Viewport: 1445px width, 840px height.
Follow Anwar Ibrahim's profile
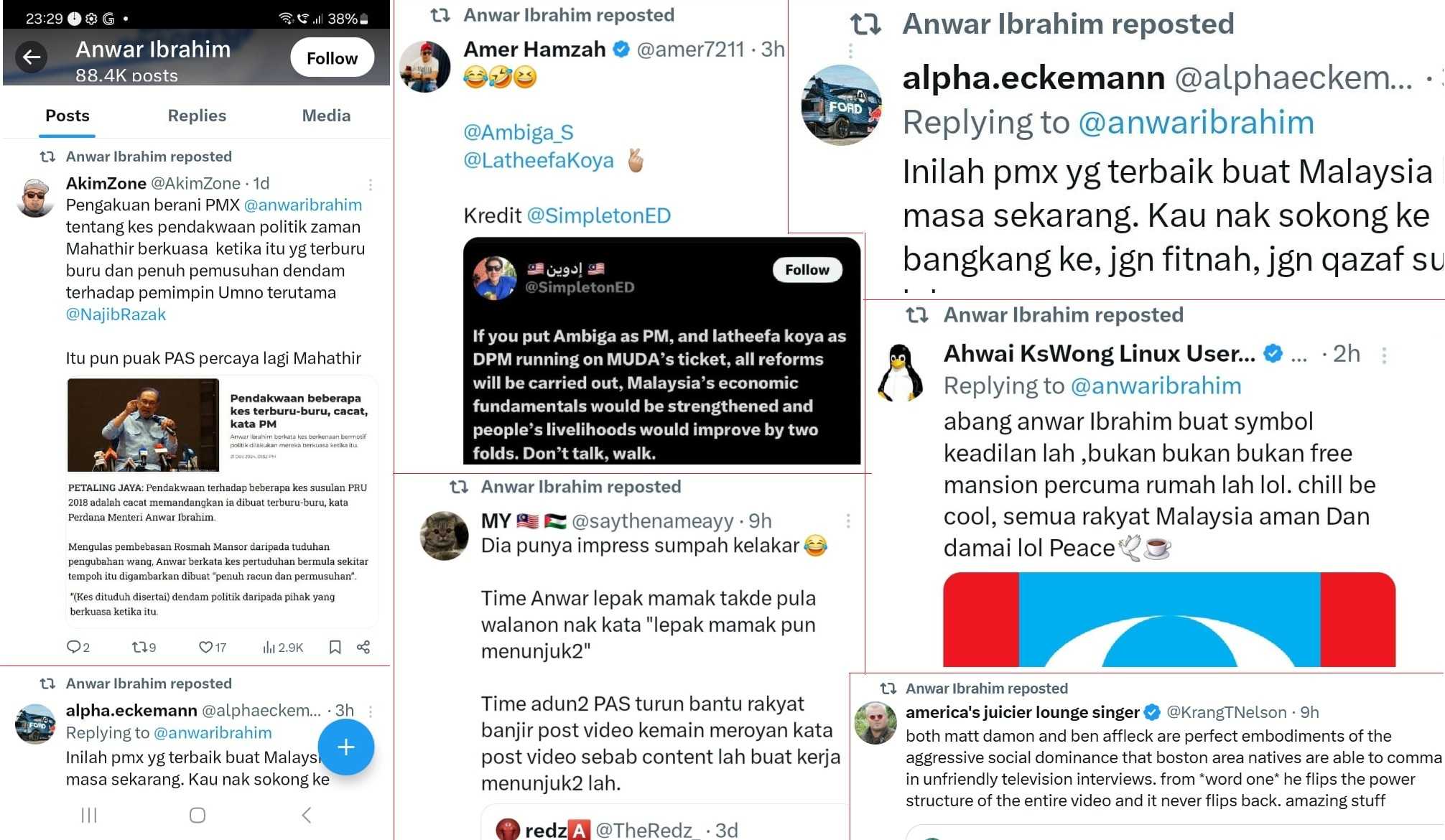point(332,58)
